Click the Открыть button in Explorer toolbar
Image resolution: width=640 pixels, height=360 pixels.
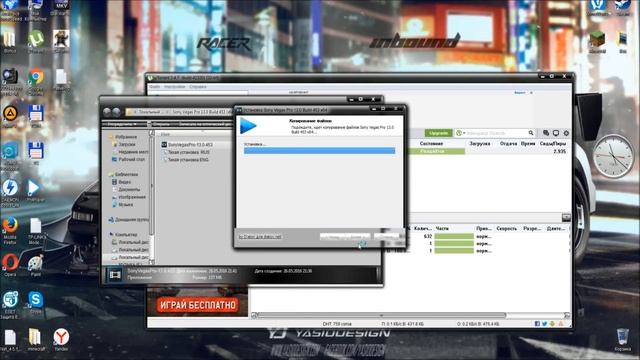(160, 124)
